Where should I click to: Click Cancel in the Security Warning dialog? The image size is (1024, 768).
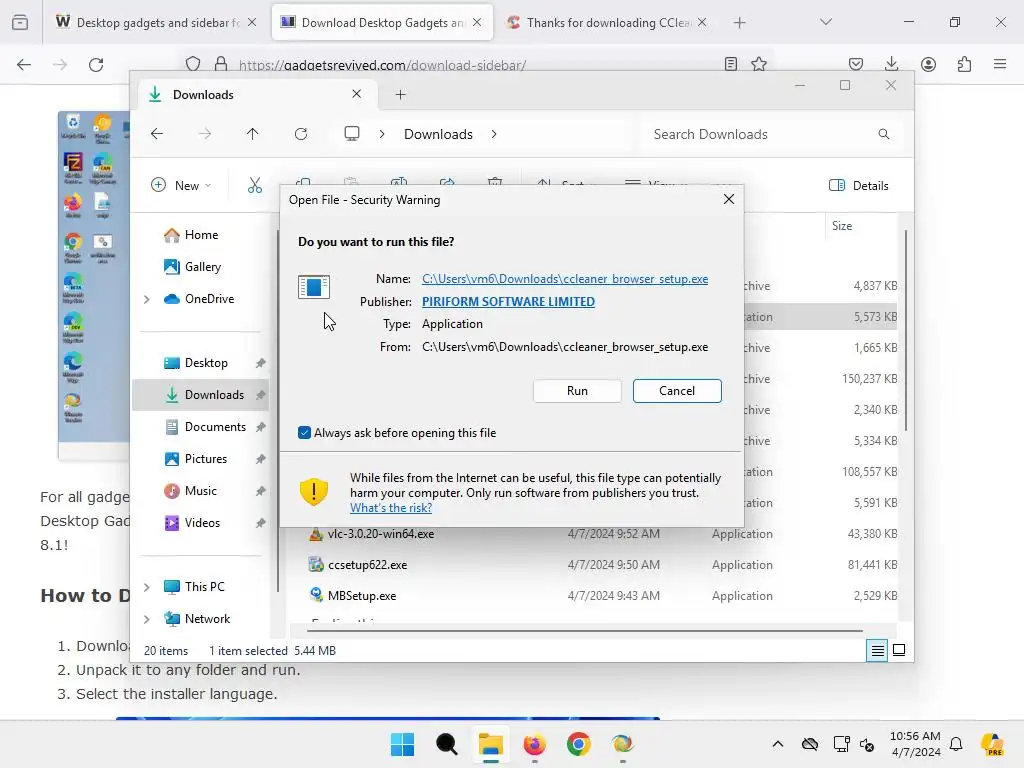click(x=677, y=391)
